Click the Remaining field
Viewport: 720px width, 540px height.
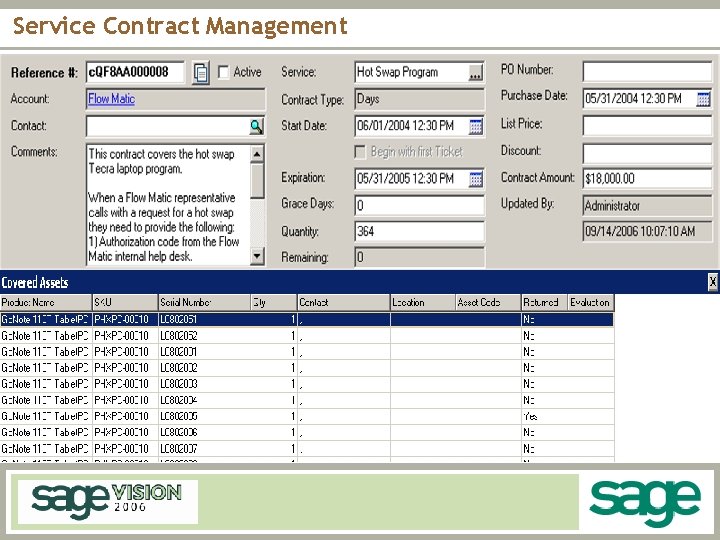(420, 257)
